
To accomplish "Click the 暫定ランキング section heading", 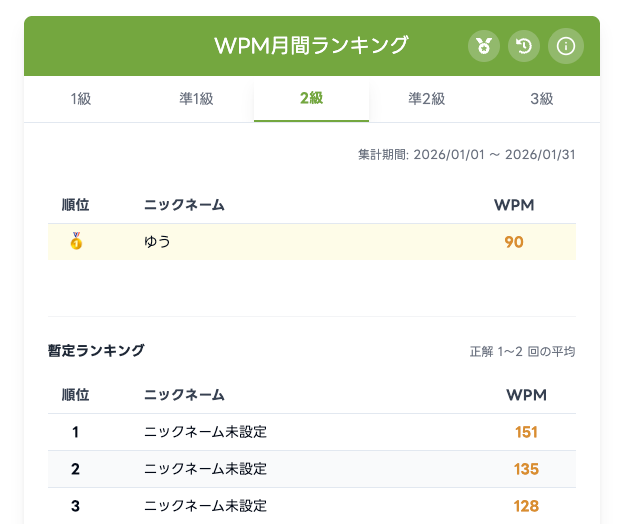I will click(x=96, y=350).
